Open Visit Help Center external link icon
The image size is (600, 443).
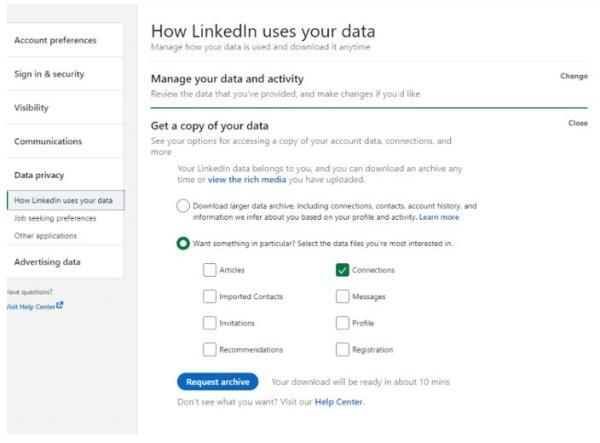60,305
